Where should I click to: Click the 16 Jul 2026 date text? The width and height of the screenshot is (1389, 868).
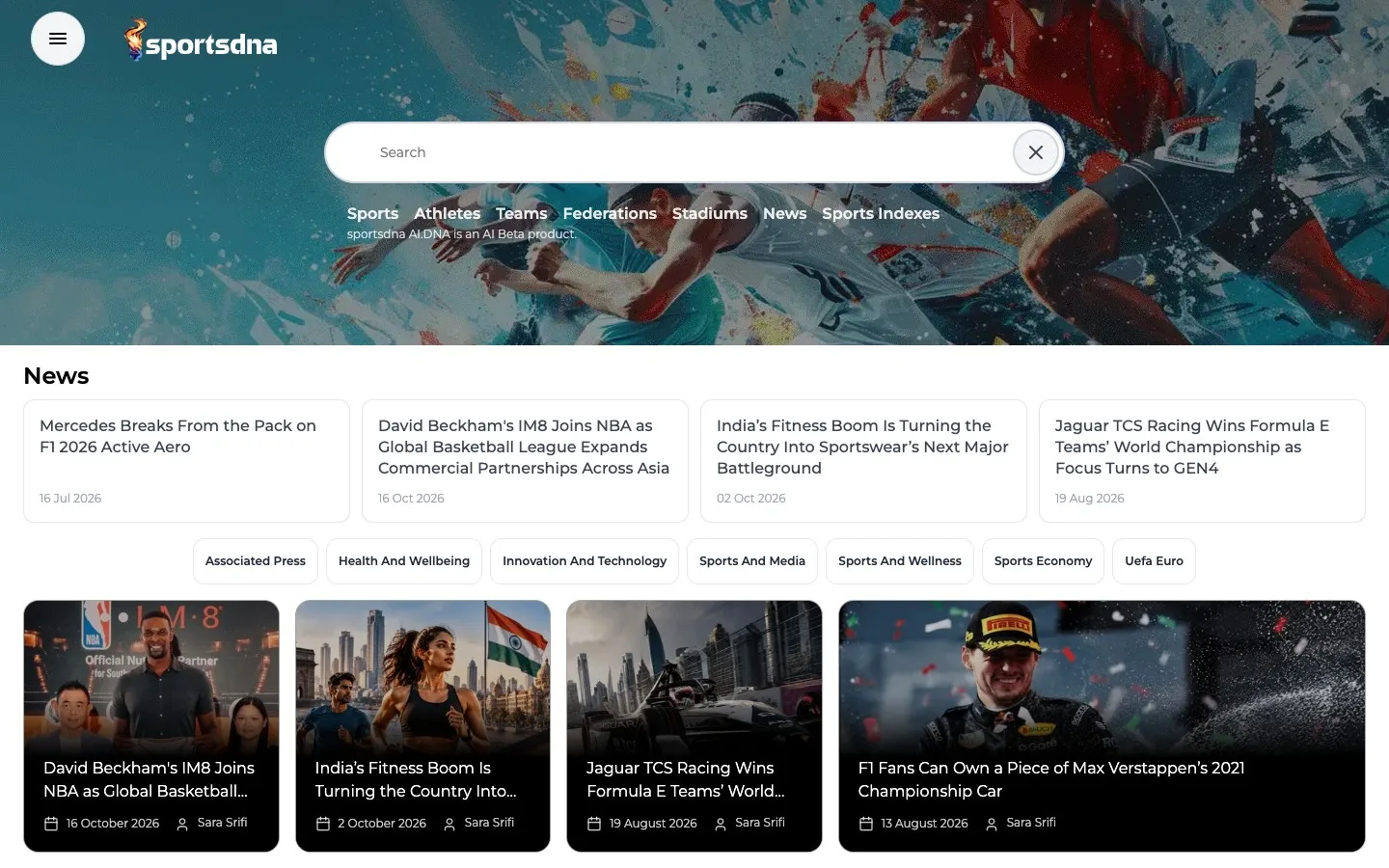(x=70, y=499)
